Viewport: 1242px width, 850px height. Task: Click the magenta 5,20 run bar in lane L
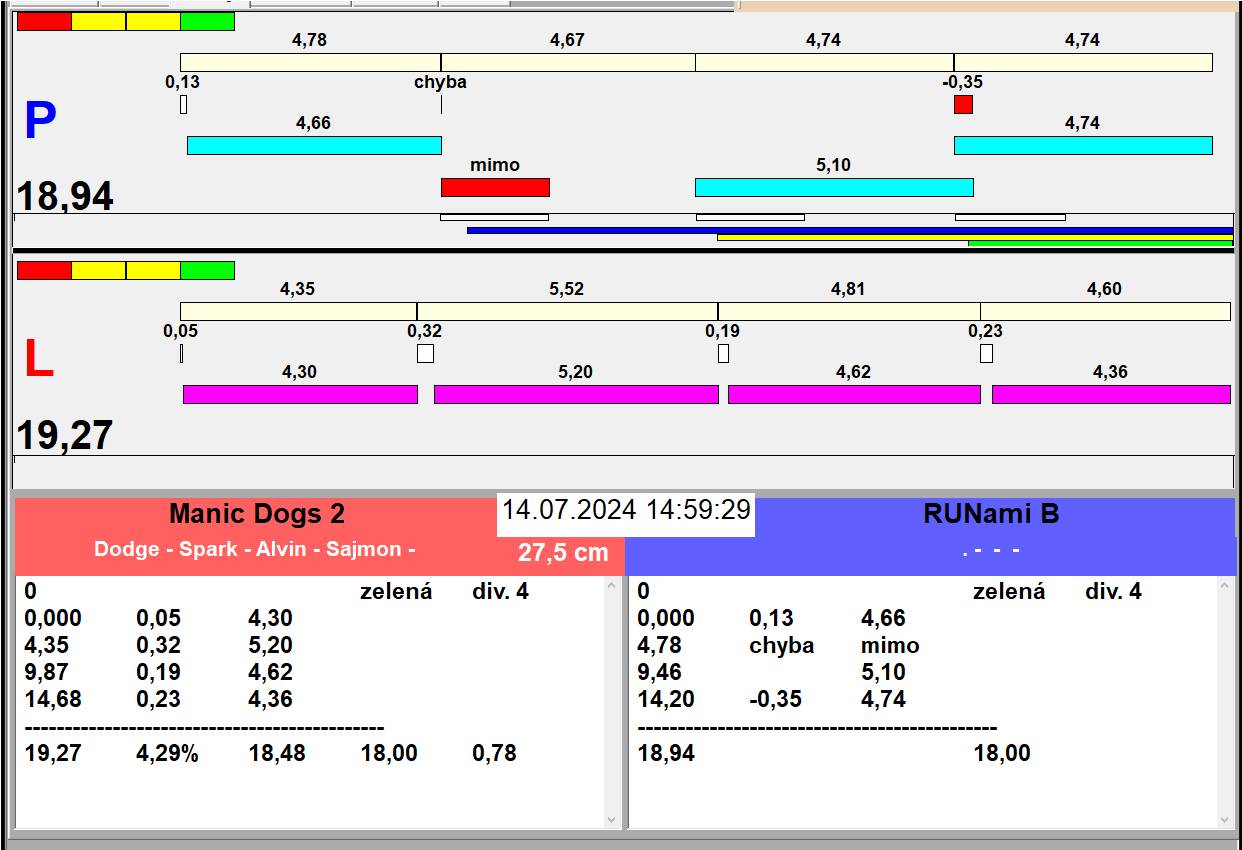coord(576,394)
